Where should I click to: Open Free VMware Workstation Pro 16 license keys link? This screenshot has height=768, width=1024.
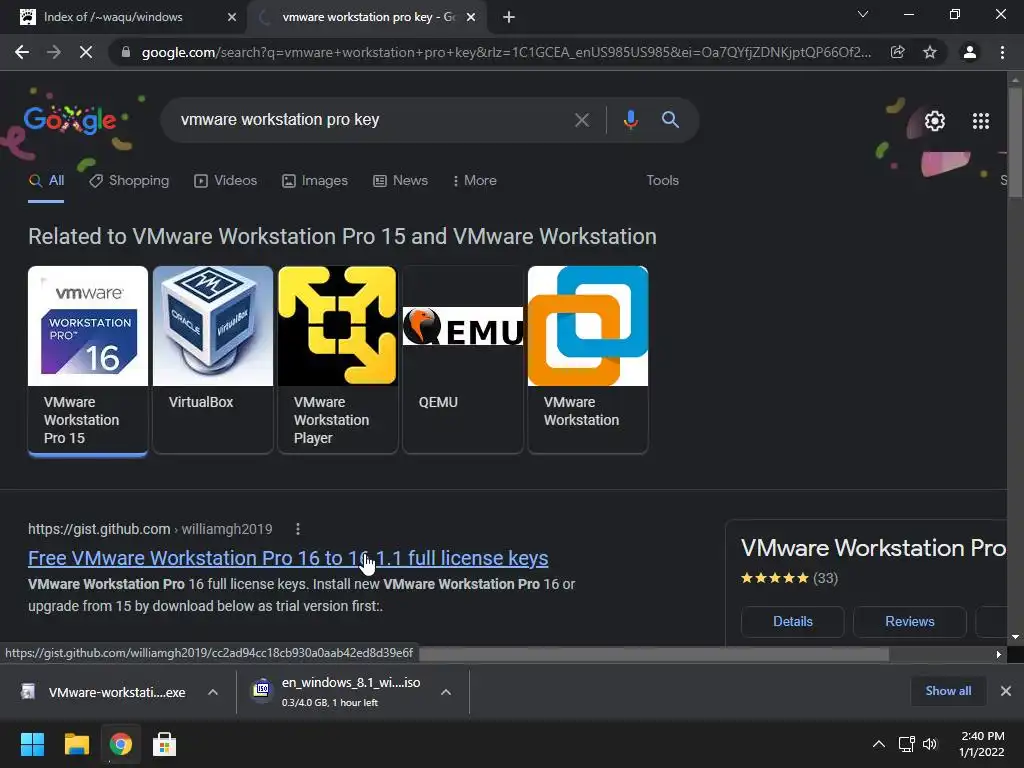click(x=288, y=558)
